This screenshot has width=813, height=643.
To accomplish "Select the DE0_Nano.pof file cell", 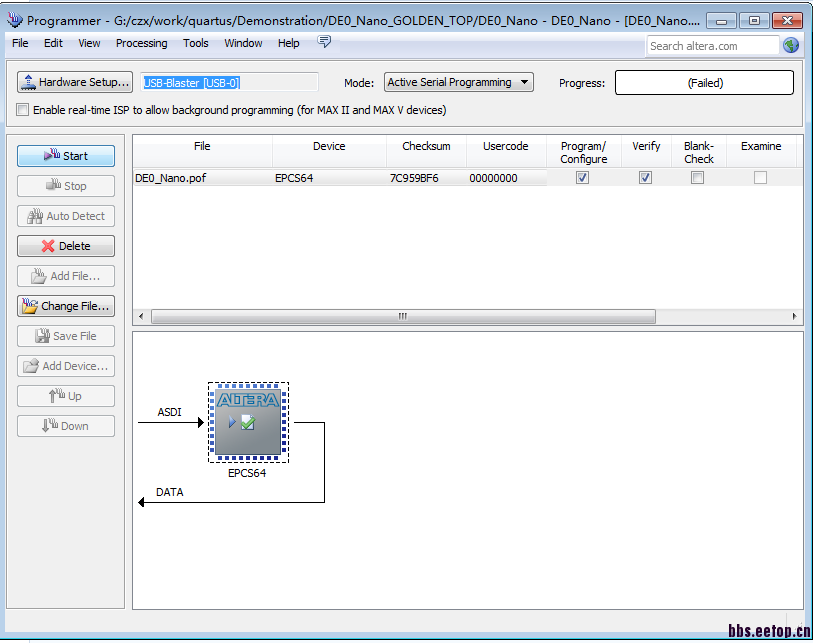I will [203, 178].
